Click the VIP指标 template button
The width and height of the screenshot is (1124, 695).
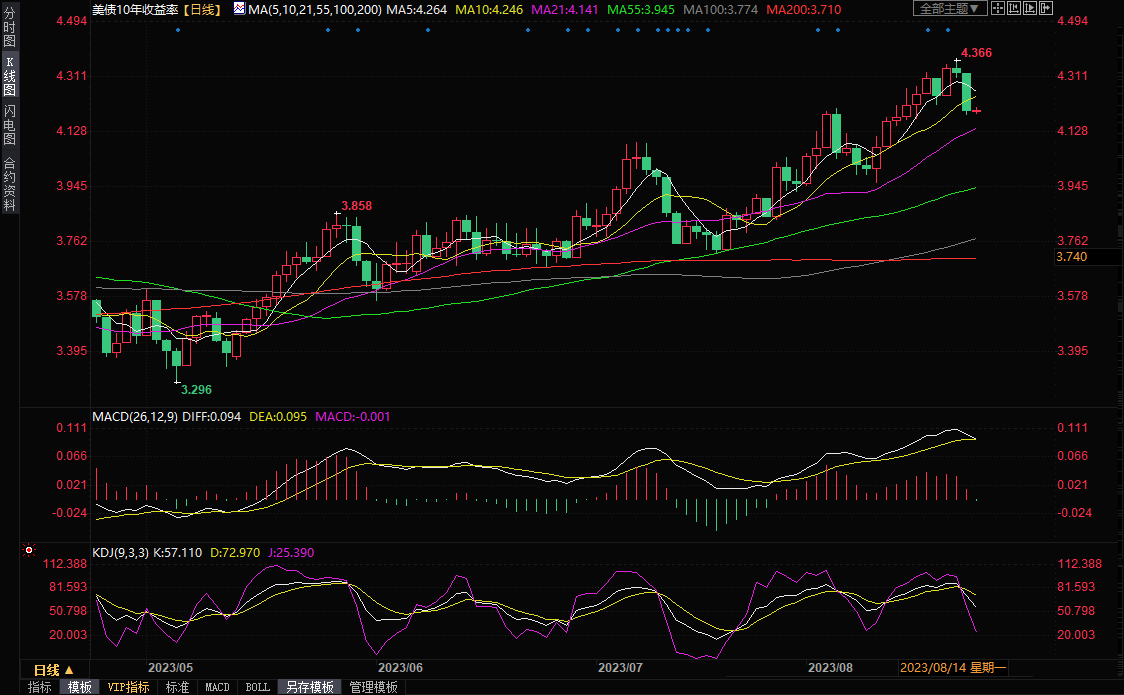[128, 687]
